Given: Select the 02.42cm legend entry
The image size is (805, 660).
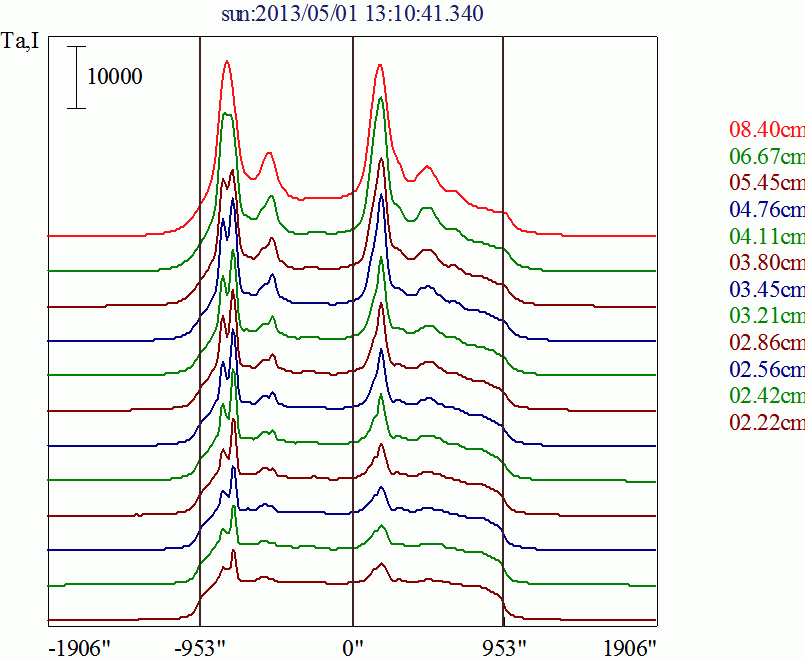Looking at the screenshot, I should pyautogui.click(x=767, y=395).
